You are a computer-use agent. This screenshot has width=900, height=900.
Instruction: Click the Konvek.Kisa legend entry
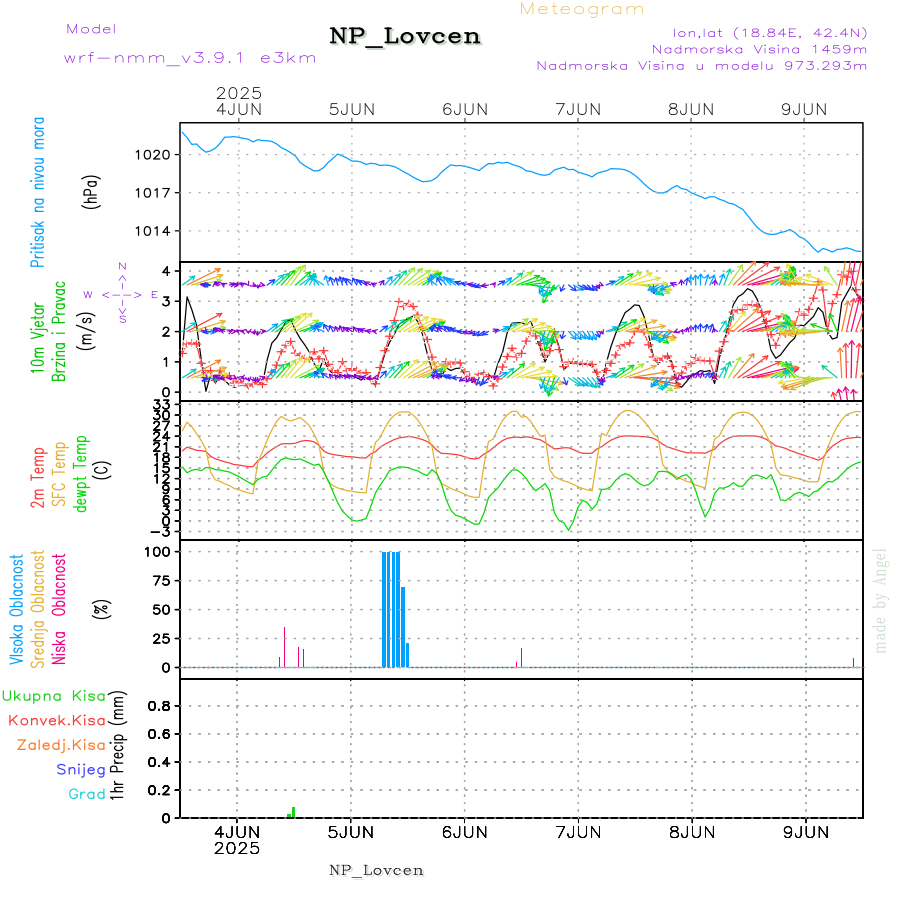coord(56,720)
